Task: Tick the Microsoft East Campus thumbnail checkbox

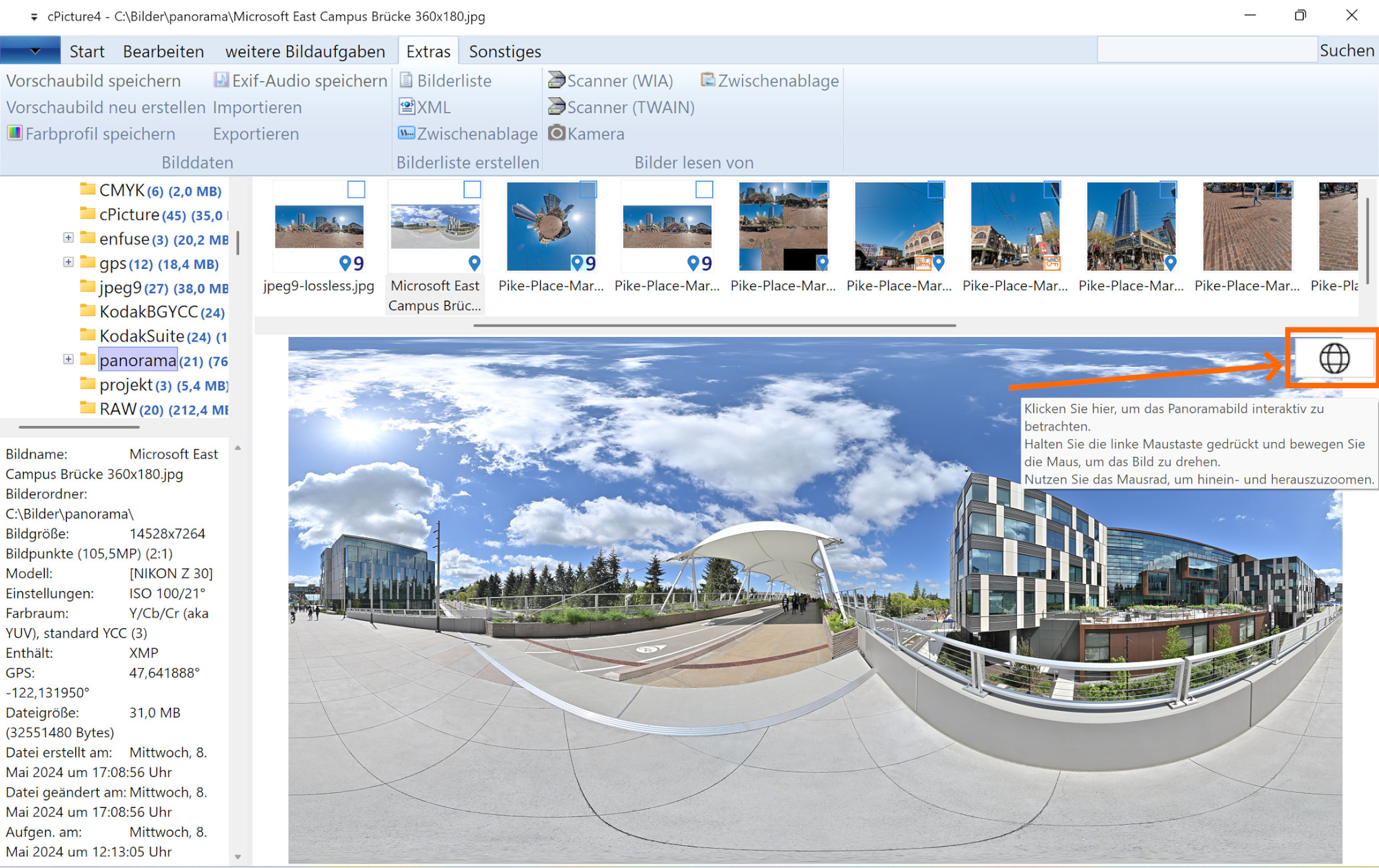Action: click(472, 190)
